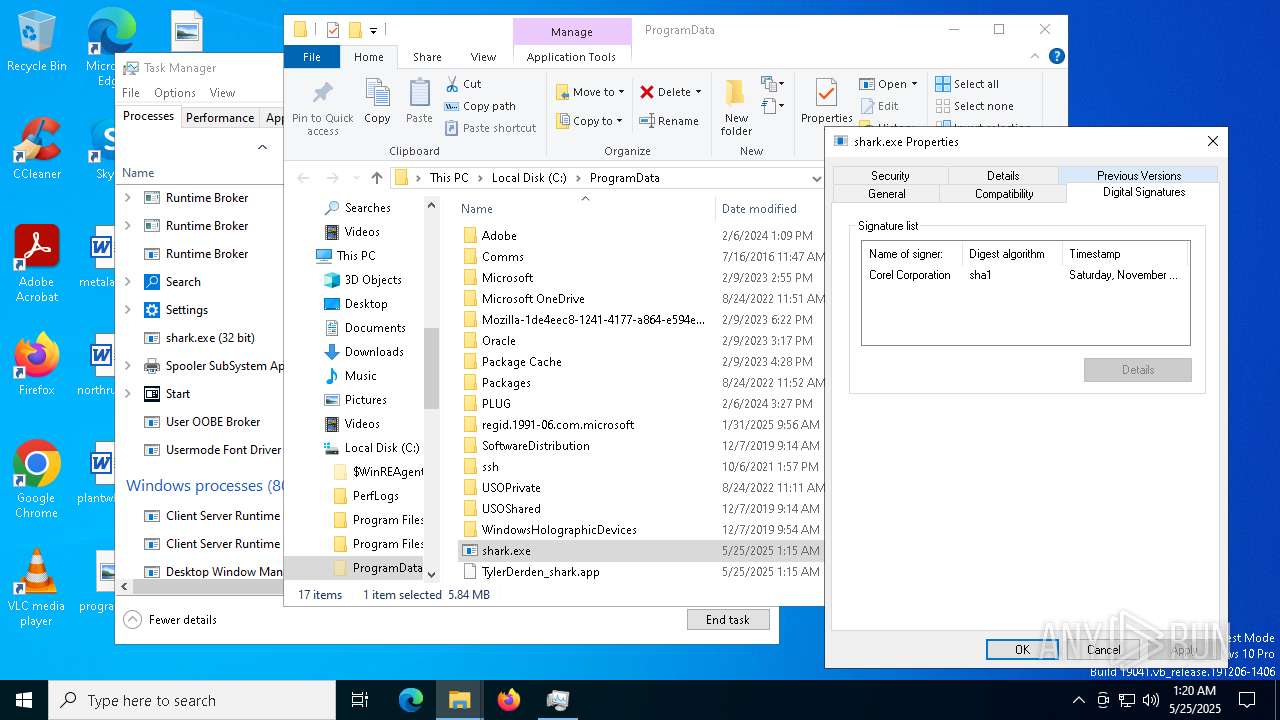Click the Task View taskbar icon

360,700
